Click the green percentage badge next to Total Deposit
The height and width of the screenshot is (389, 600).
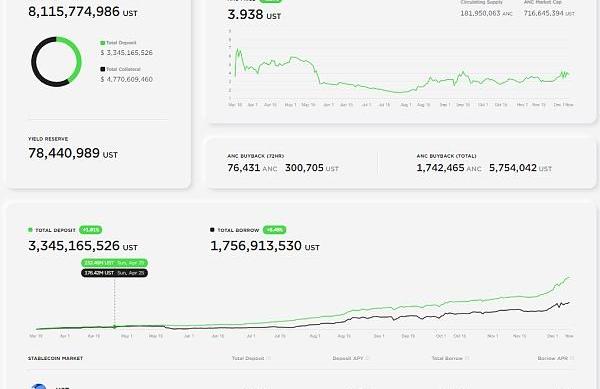tap(91, 230)
